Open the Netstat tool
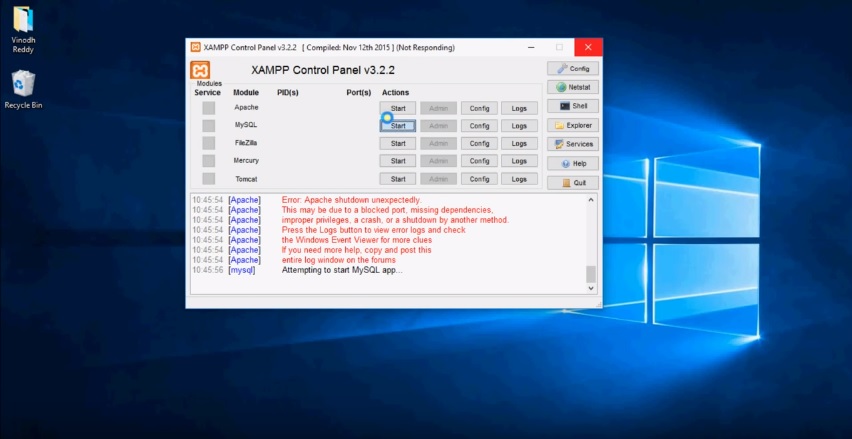The image size is (852, 439). pos(573,87)
